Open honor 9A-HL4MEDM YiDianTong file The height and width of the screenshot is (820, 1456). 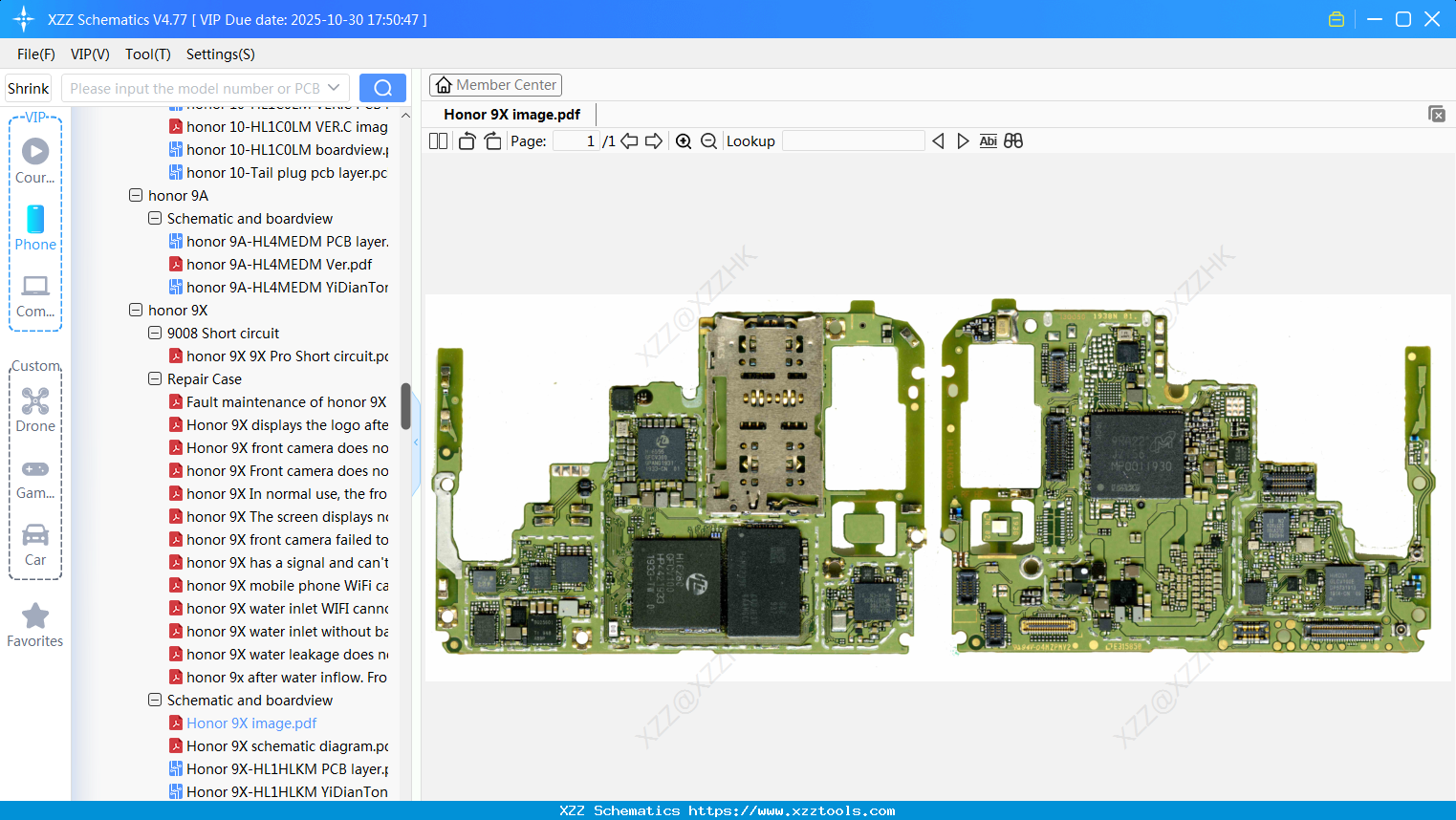point(278,288)
